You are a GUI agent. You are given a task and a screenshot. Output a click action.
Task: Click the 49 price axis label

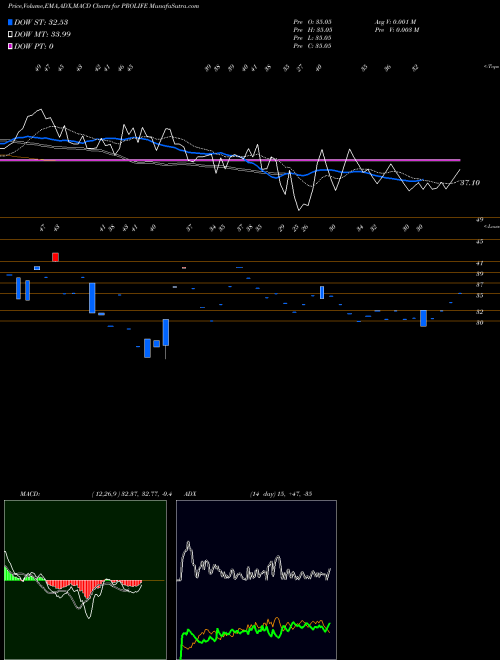pos(479,220)
